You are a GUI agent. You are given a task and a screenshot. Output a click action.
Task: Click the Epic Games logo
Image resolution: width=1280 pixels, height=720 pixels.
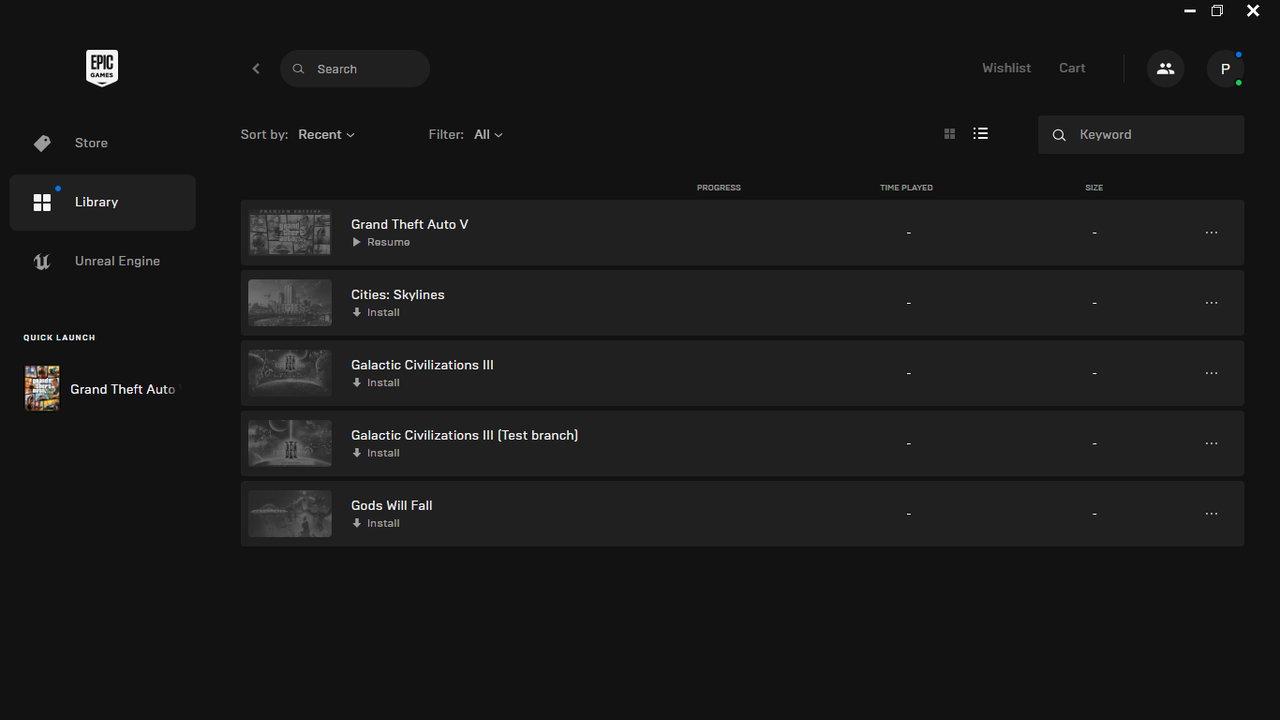click(102, 68)
